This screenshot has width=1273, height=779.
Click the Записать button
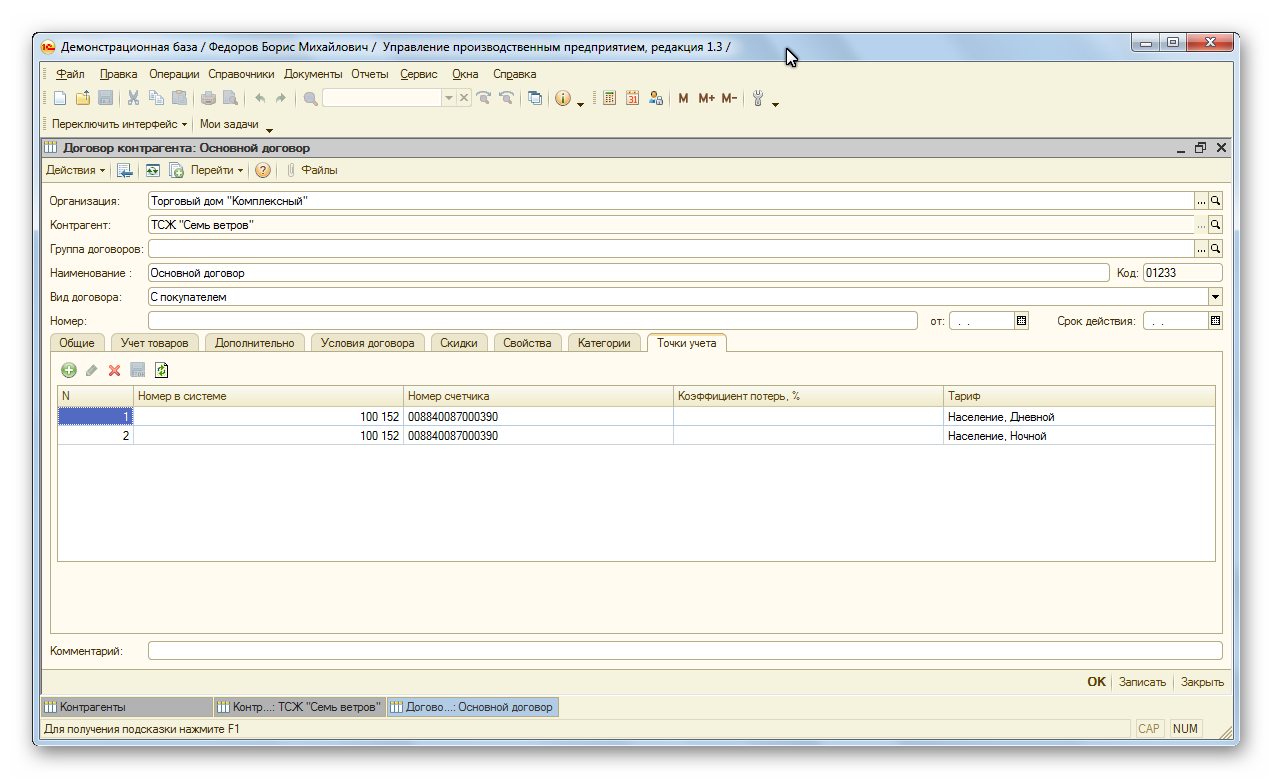click(x=1142, y=682)
